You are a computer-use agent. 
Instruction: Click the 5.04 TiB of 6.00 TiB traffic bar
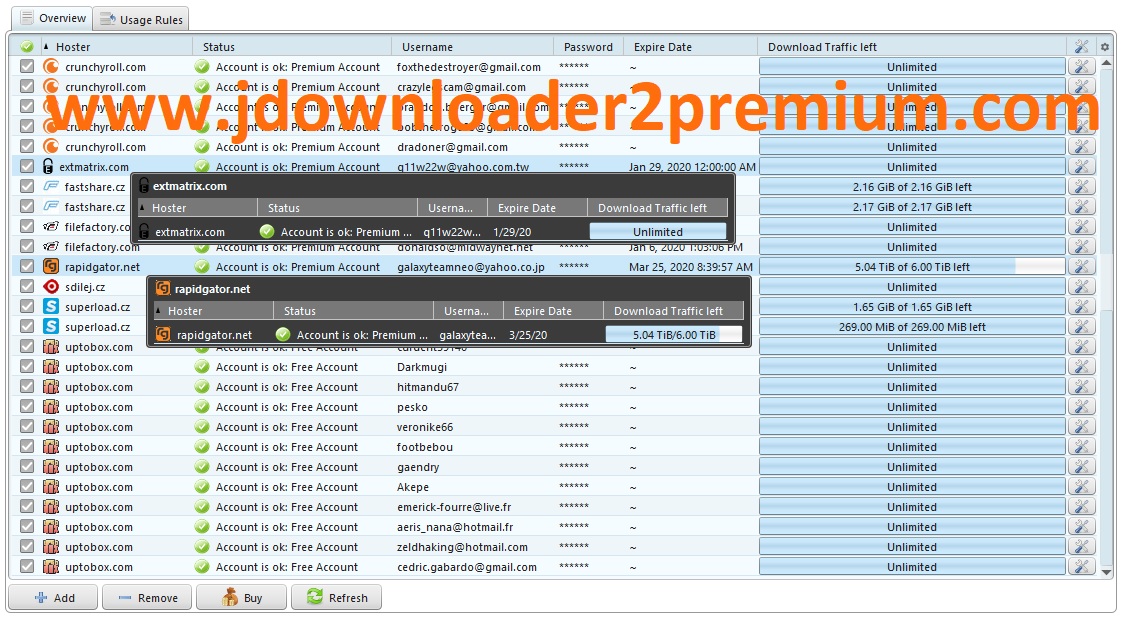pyautogui.click(x=912, y=267)
